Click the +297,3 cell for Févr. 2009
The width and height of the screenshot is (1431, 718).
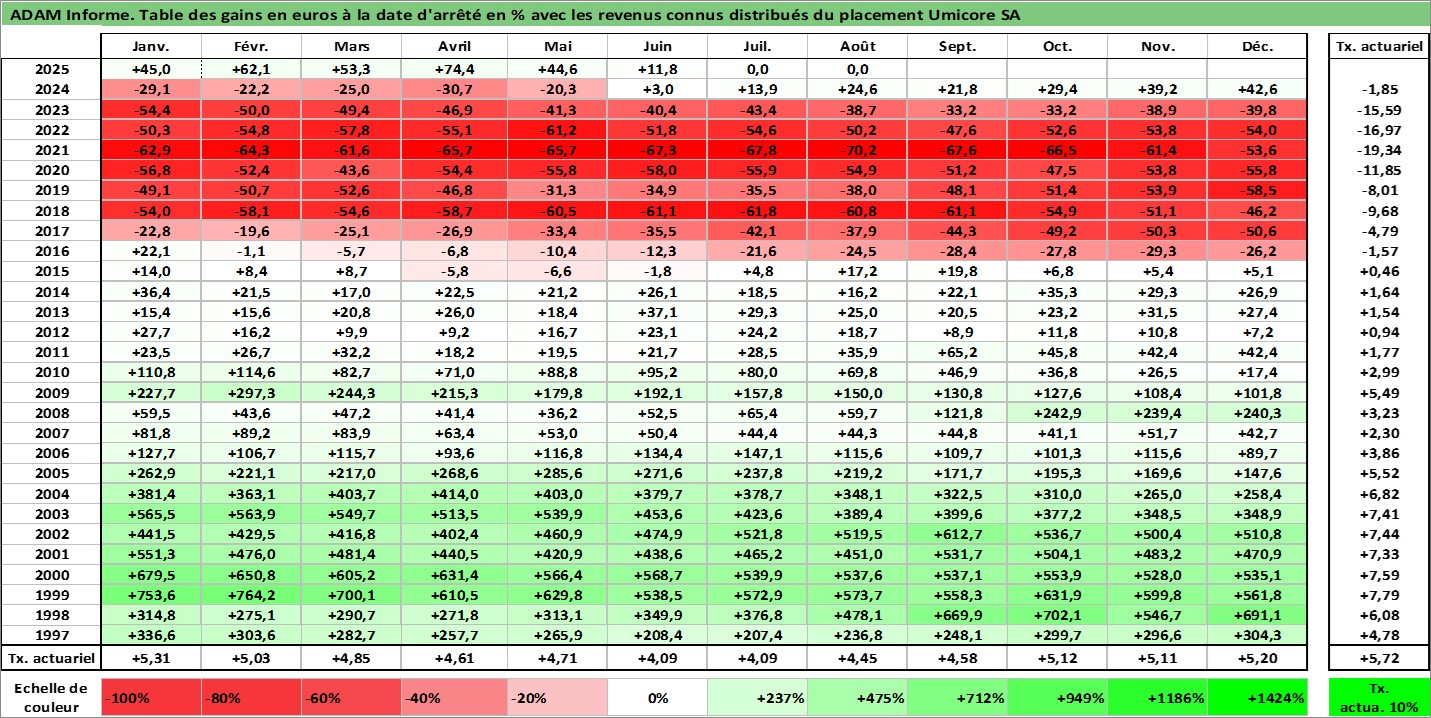point(251,392)
